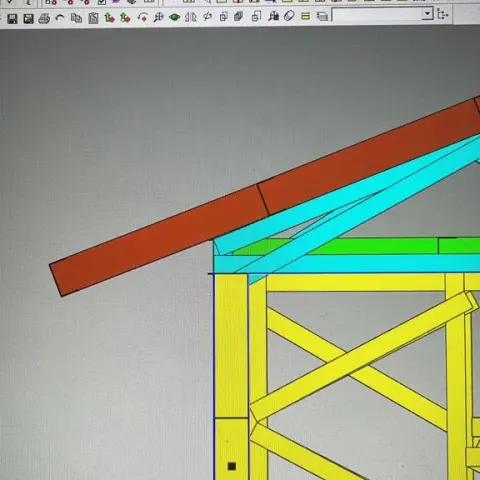Image resolution: width=480 pixels, height=480 pixels.
Task: Click the yellow stacked bars icon
Action: (x=305, y=16)
